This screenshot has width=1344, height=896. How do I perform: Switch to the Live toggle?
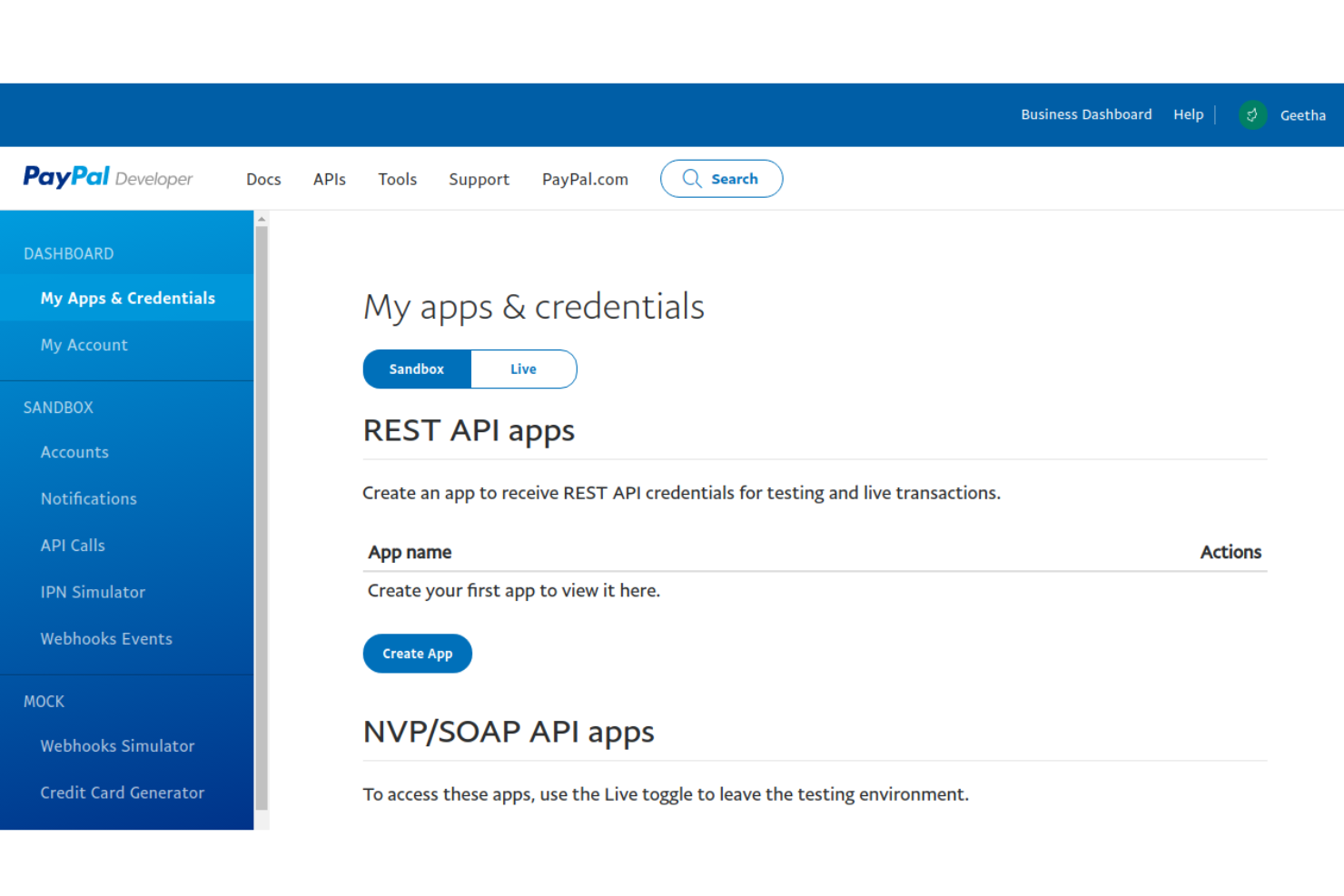(523, 369)
